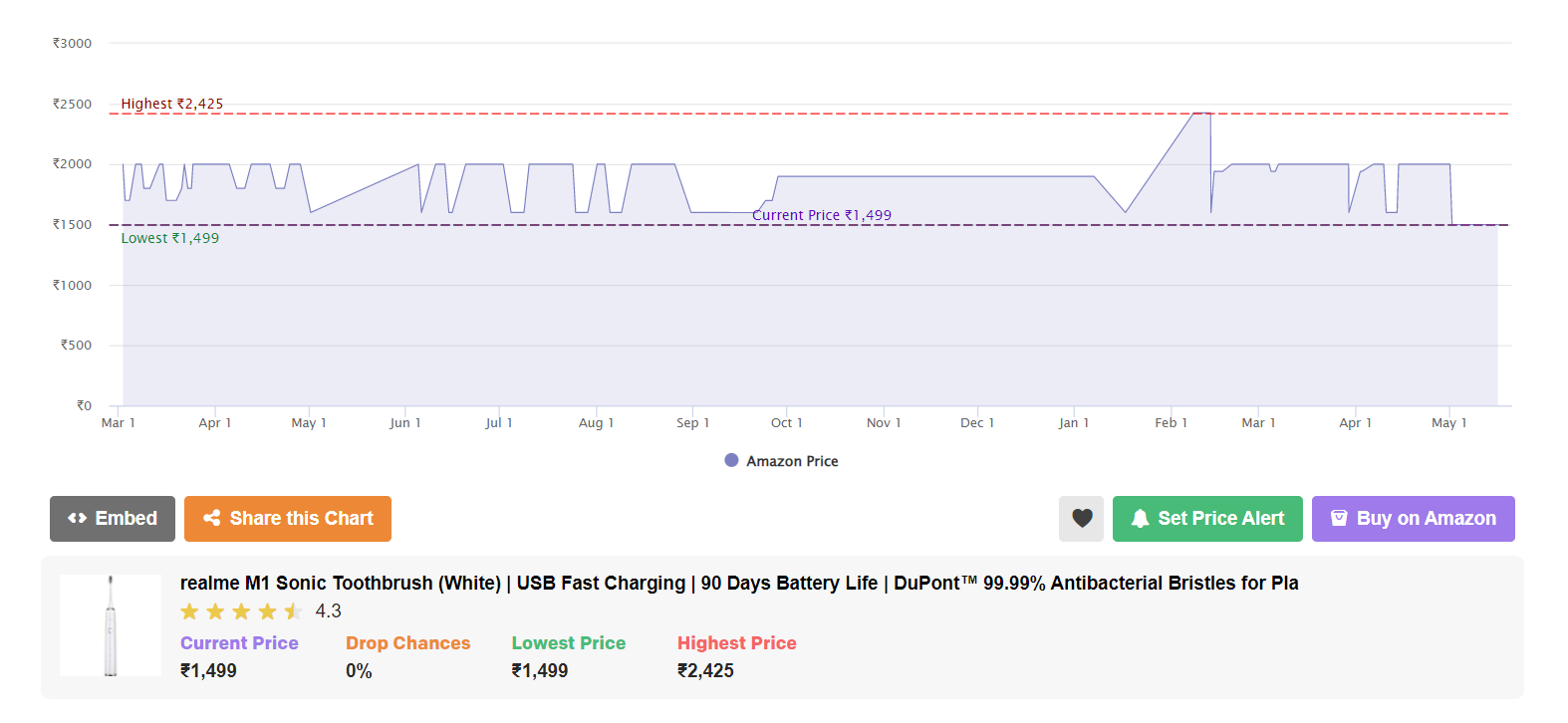Click the Lowest ₹1,499 chart line label

(x=170, y=238)
